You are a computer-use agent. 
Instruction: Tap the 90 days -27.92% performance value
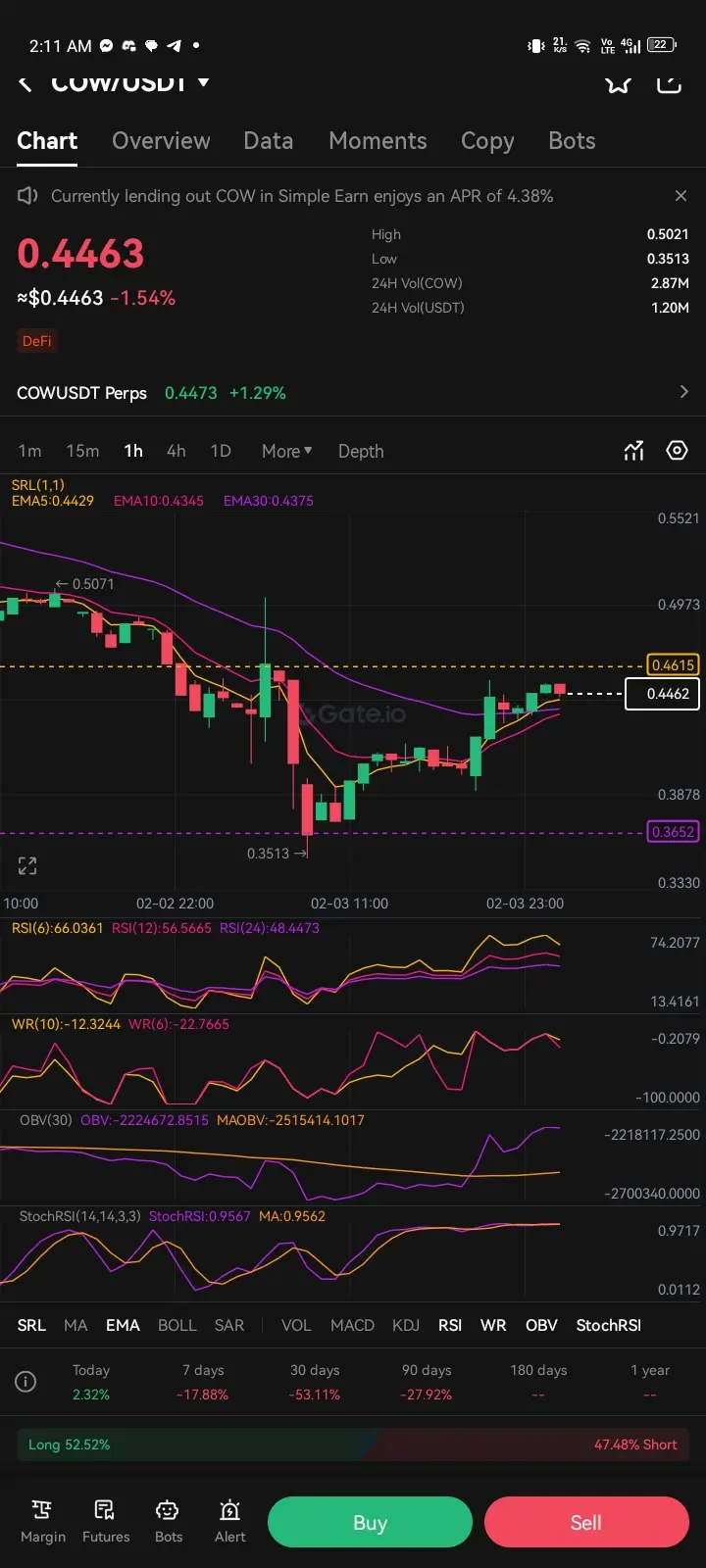(427, 1395)
